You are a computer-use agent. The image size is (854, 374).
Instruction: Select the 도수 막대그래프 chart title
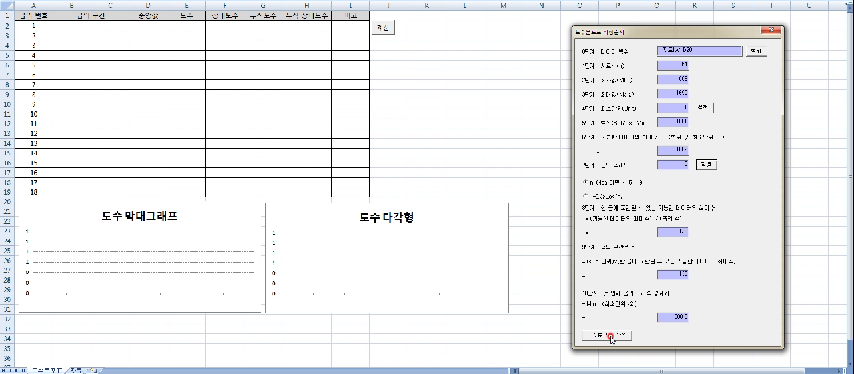click(139, 216)
